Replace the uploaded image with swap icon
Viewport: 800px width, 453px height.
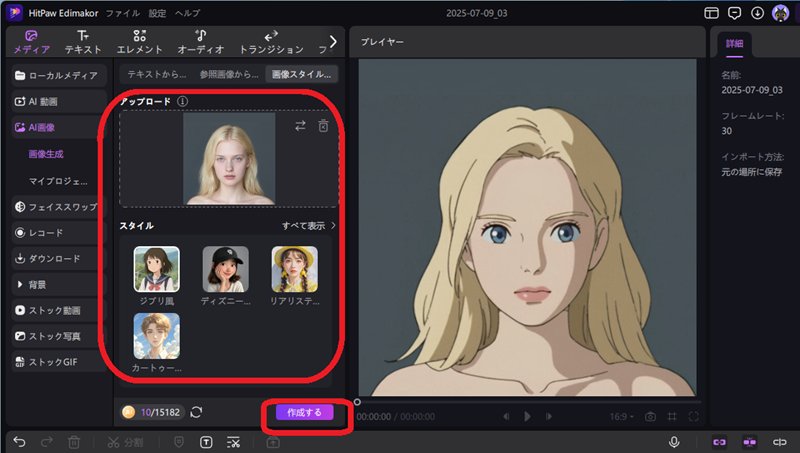tap(301, 125)
